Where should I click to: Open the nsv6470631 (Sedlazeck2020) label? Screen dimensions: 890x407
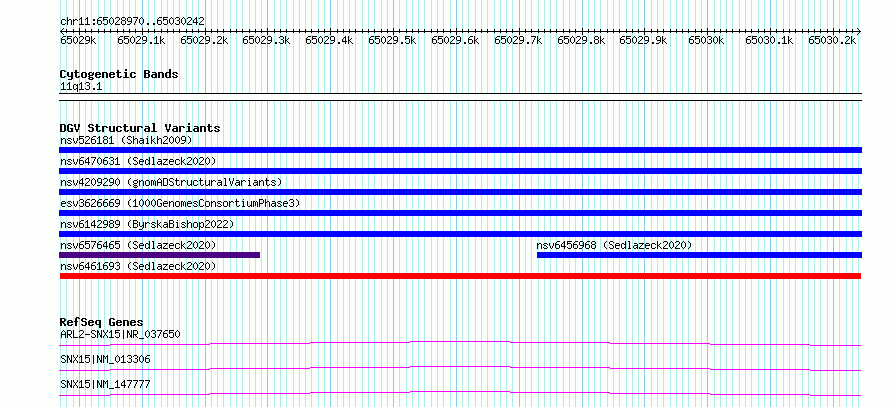coord(138,161)
